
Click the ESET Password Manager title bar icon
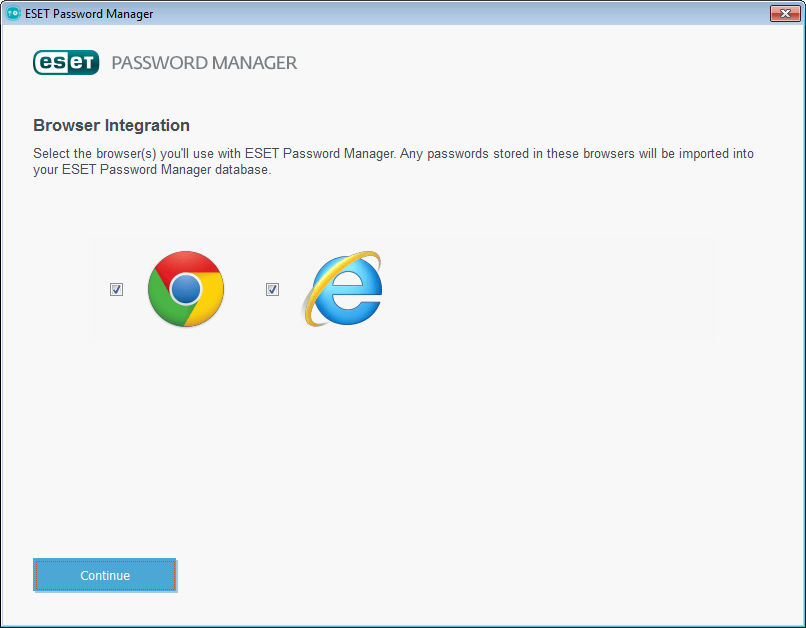(13, 13)
